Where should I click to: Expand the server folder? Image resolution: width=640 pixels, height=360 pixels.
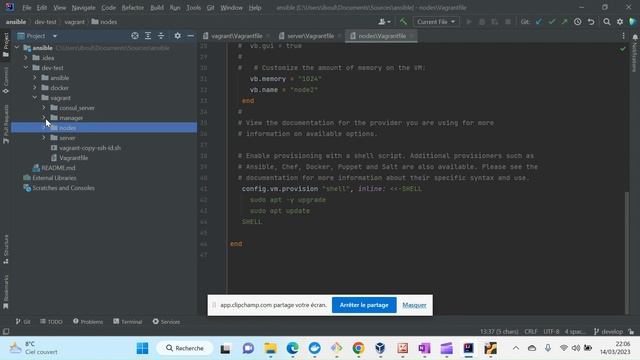tap(44, 138)
